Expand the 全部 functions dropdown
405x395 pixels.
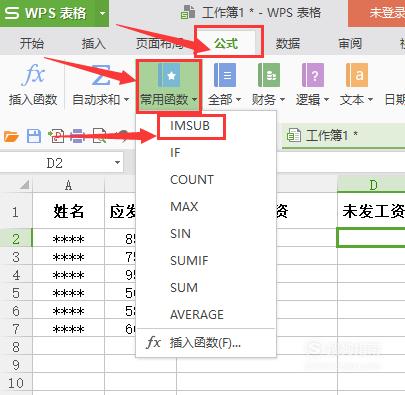coord(238,100)
